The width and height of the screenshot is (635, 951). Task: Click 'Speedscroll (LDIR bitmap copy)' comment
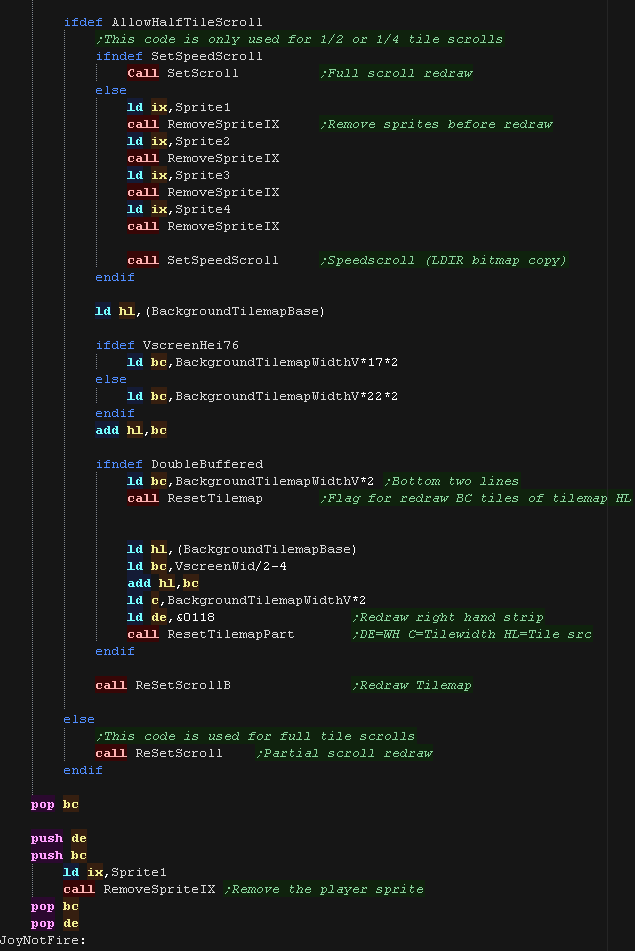tap(443, 260)
